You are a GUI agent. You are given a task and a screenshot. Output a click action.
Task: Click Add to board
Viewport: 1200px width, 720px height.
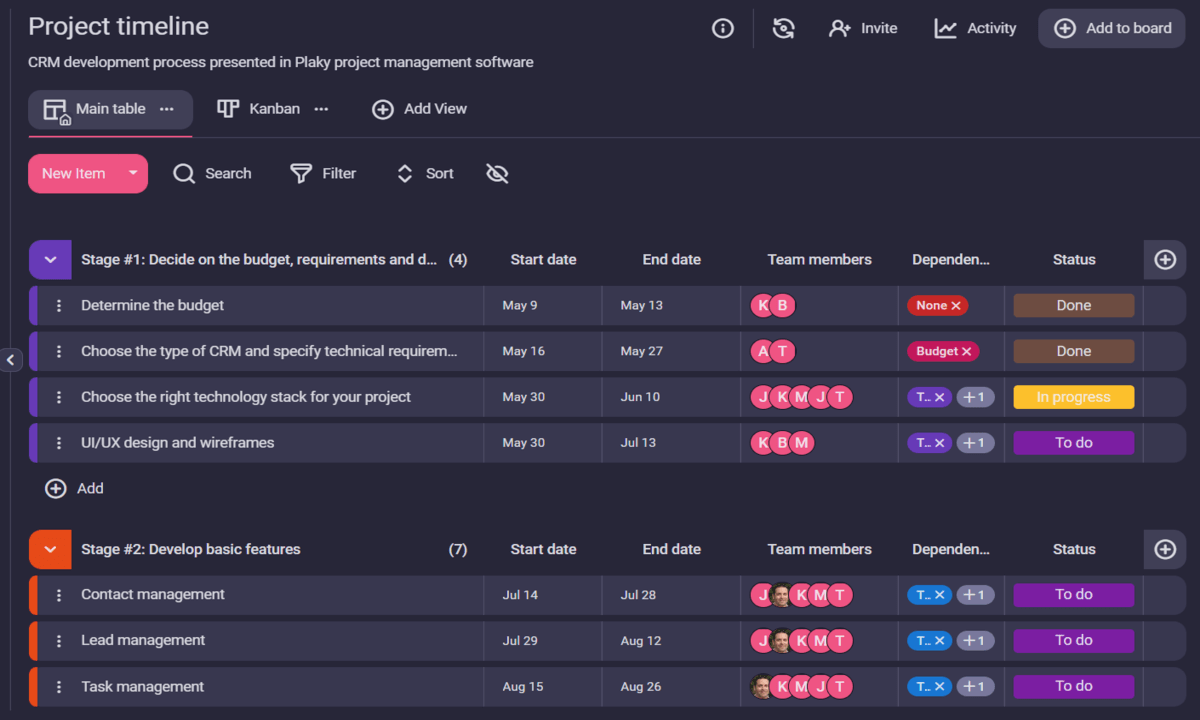click(1111, 28)
